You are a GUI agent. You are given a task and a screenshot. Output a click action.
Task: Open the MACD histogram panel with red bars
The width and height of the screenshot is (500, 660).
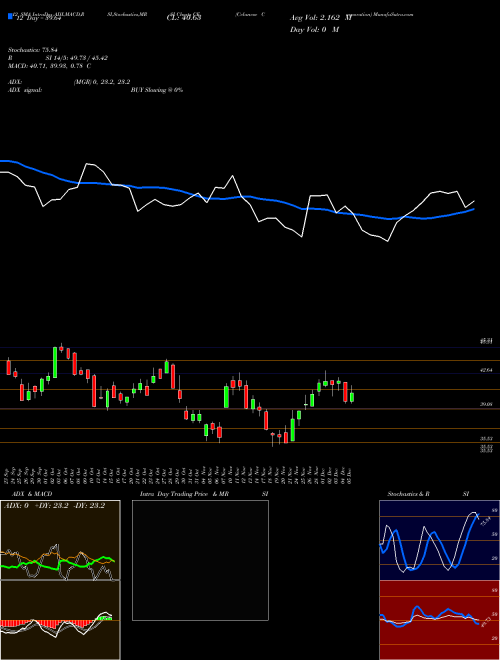pyautogui.click(x=60, y=620)
